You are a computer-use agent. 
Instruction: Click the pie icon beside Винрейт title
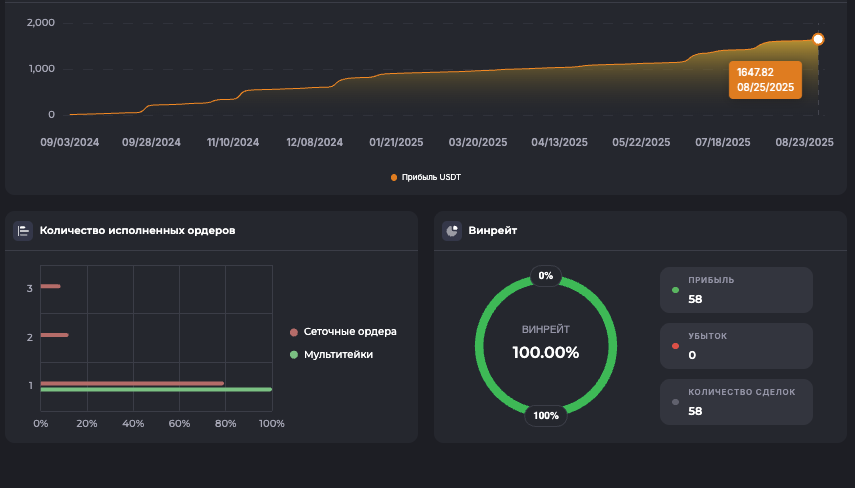(452, 231)
